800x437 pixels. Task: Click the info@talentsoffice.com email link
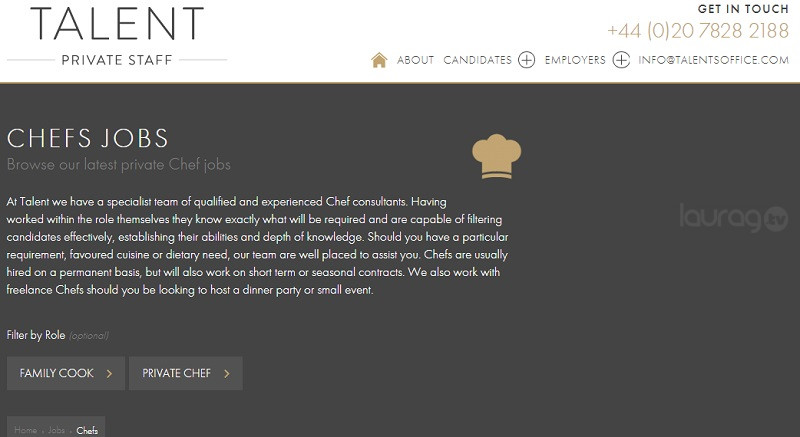pos(714,60)
